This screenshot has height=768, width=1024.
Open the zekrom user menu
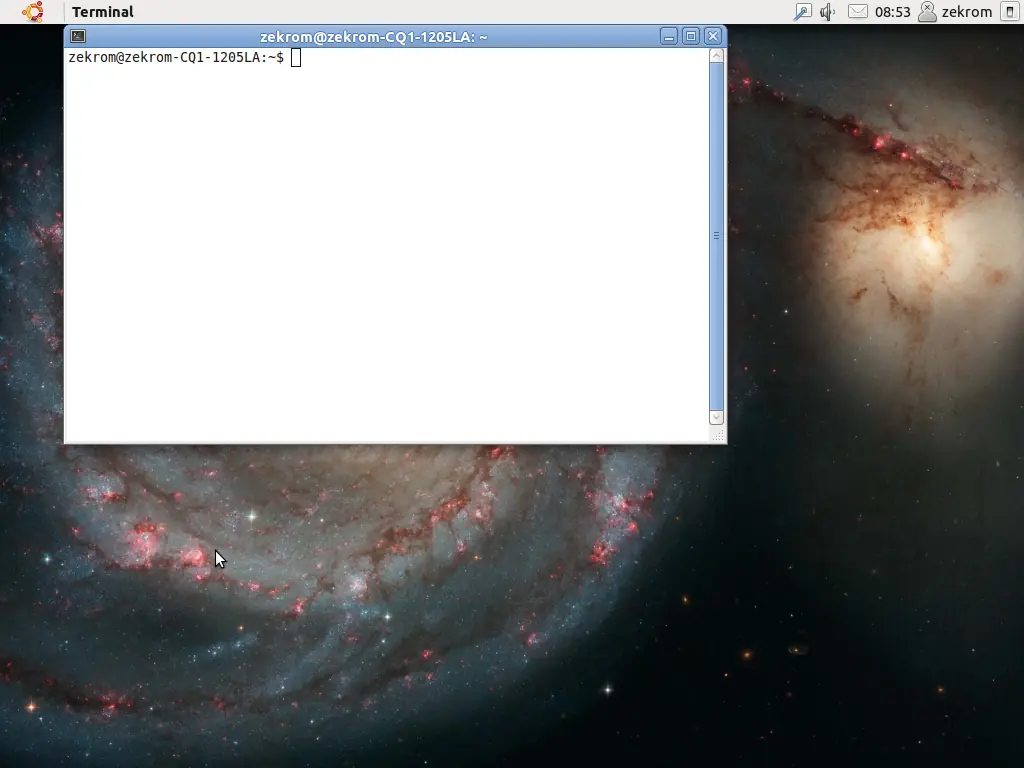pyautogui.click(x=967, y=12)
